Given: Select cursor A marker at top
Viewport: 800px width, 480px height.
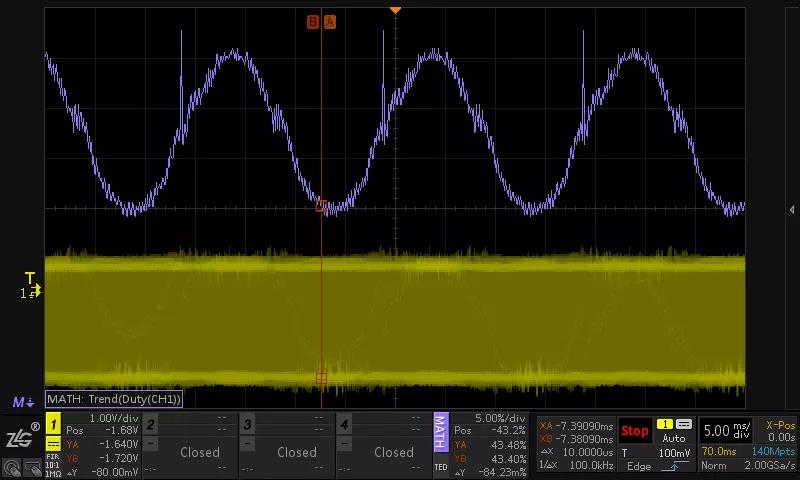Looking at the screenshot, I should point(330,21).
